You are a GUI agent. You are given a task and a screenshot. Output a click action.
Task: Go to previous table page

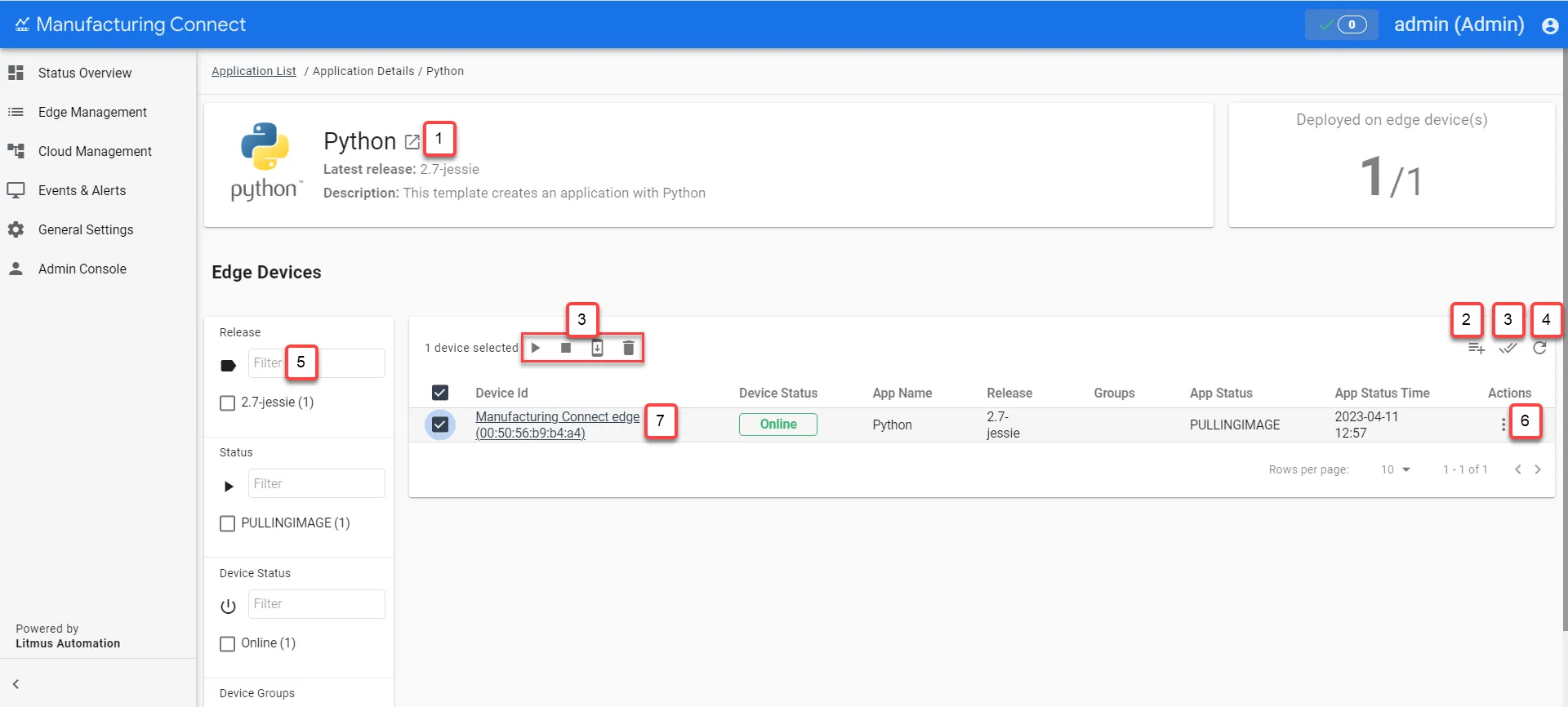pos(1518,469)
